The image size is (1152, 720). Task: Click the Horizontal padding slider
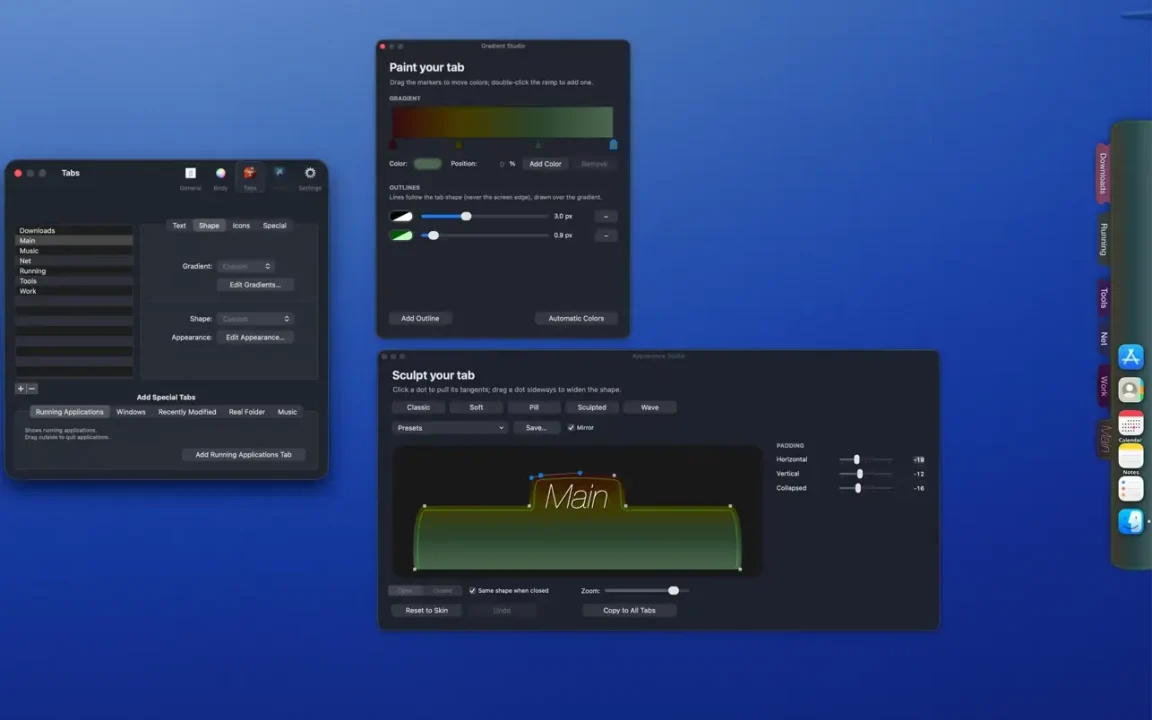865,460
